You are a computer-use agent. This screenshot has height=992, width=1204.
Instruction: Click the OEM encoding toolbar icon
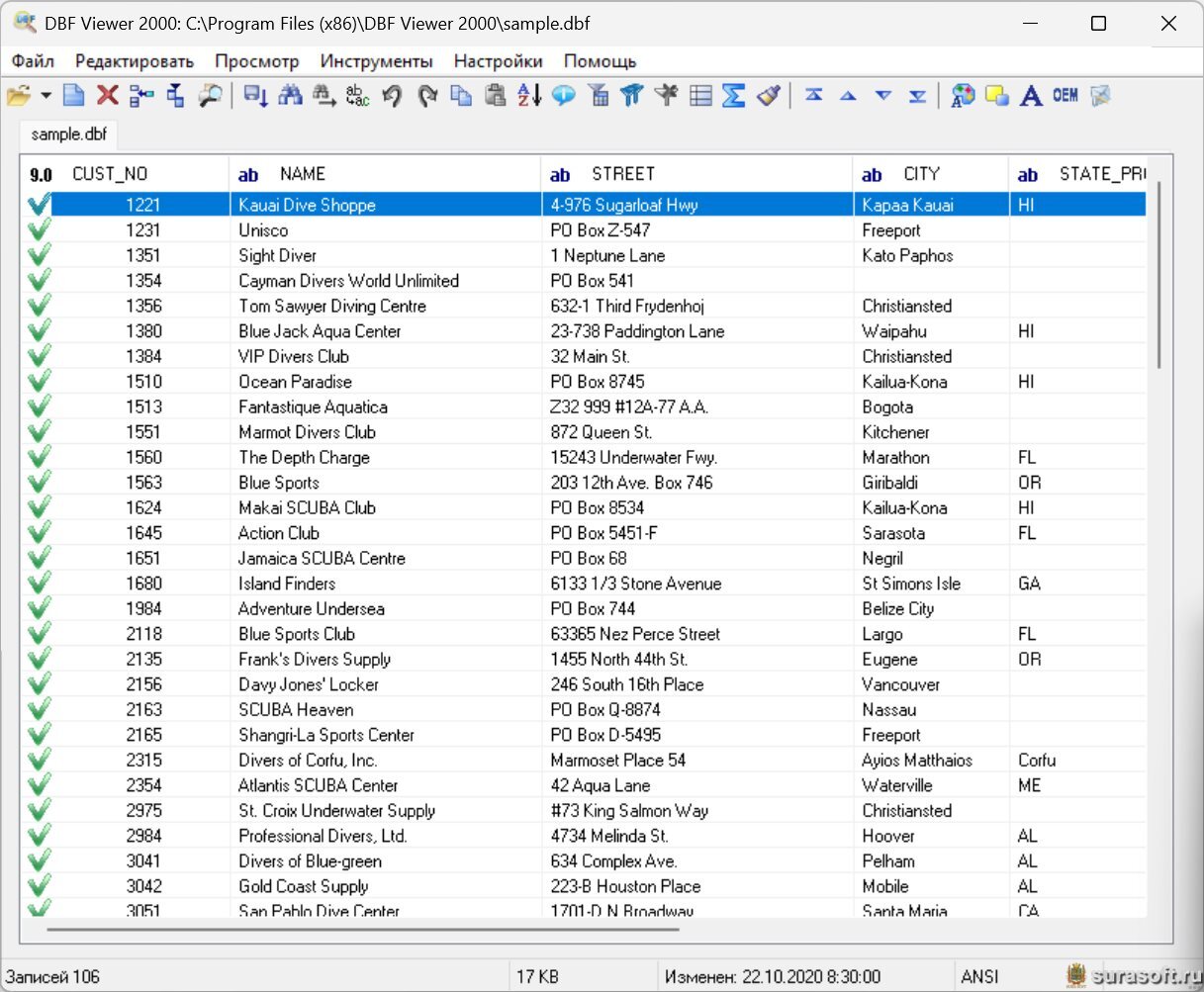point(1065,96)
